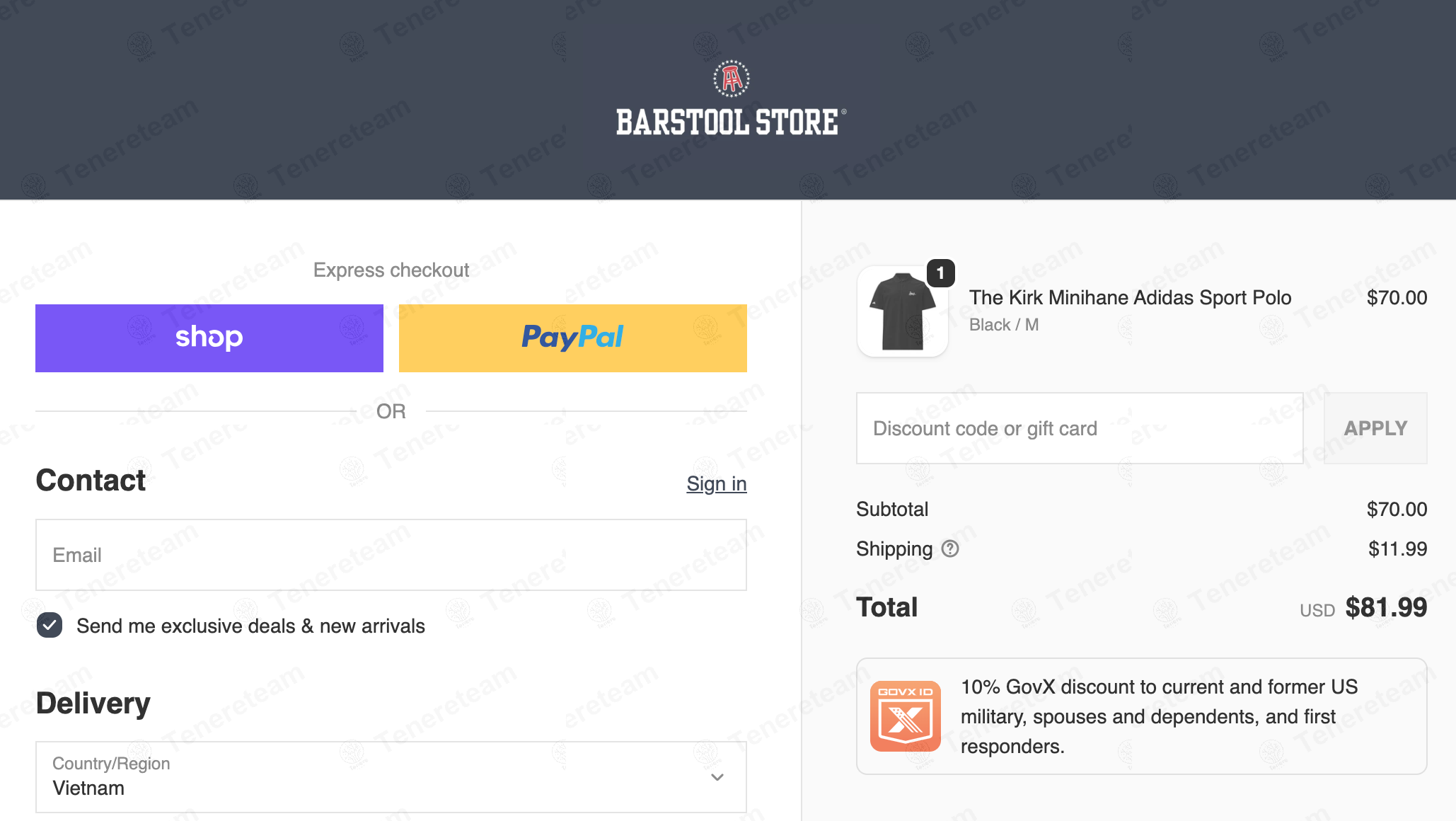1456x821 pixels.
Task: Click the Barstool stool logo icon
Action: point(731,79)
